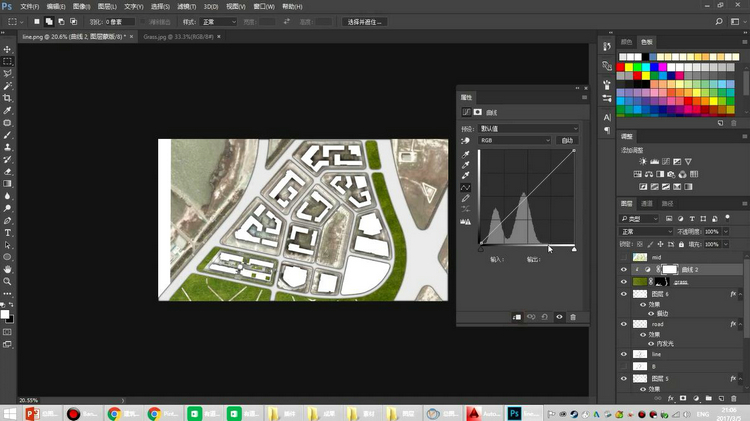Select the Polygonal Lasso tool
The width and height of the screenshot is (750, 421).
tap(7, 74)
